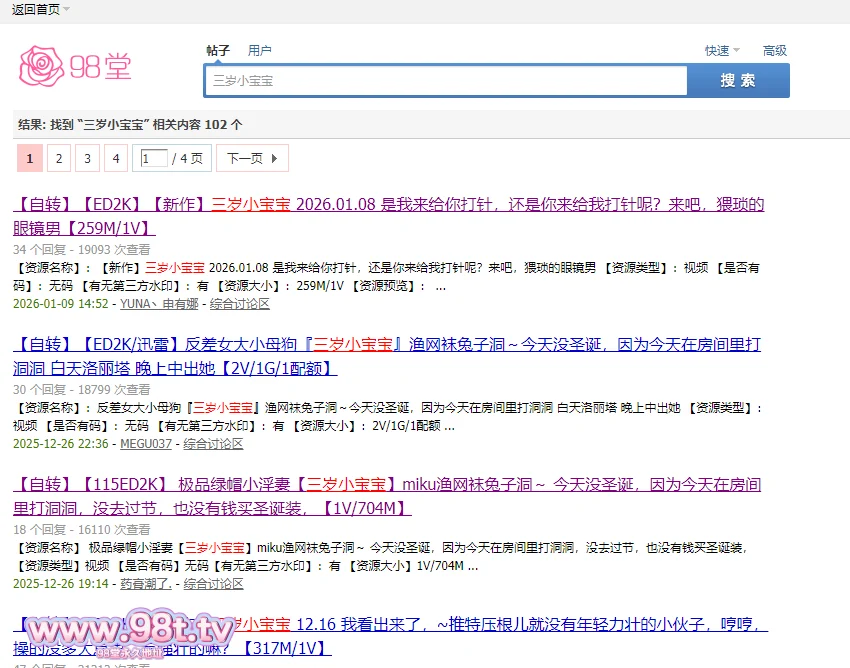Image resolution: width=850 pixels, height=668 pixels.
Task: Click the 98堂 rose logo
Action: (x=75, y=66)
